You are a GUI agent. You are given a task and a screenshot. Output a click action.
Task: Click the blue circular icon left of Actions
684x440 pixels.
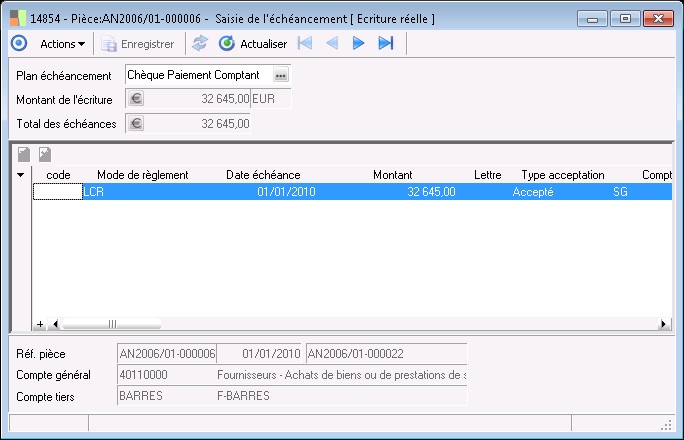(18, 43)
